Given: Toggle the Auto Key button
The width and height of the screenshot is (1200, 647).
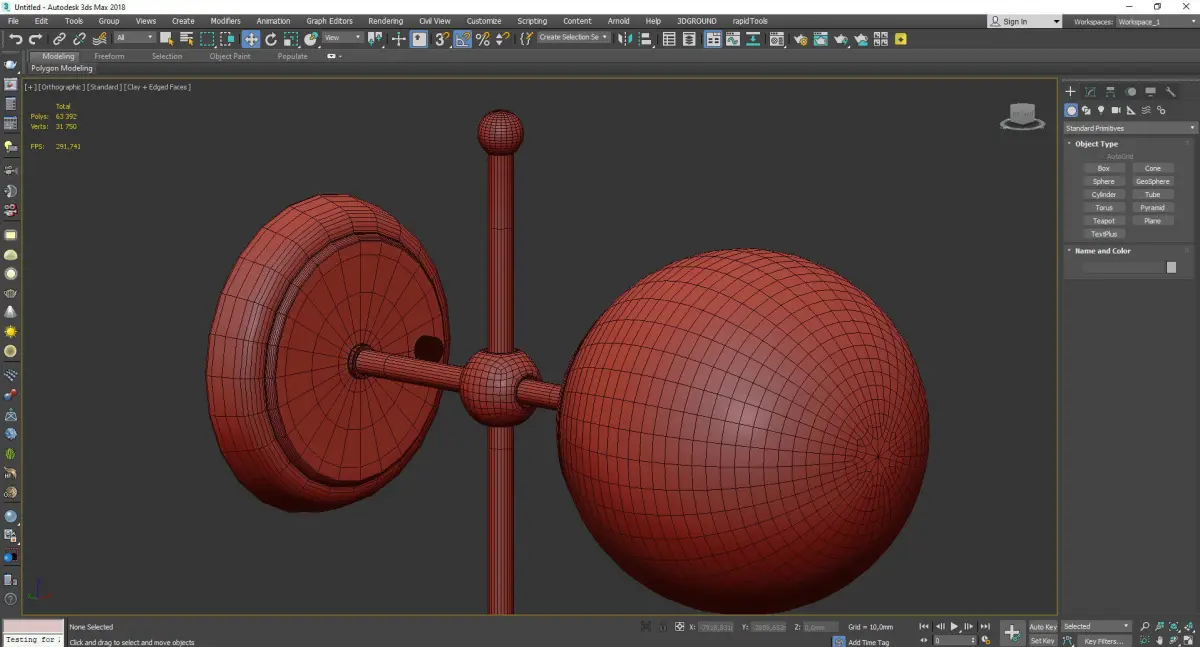Looking at the screenshot, I should pyautogui.click(x=1043, y=627).
